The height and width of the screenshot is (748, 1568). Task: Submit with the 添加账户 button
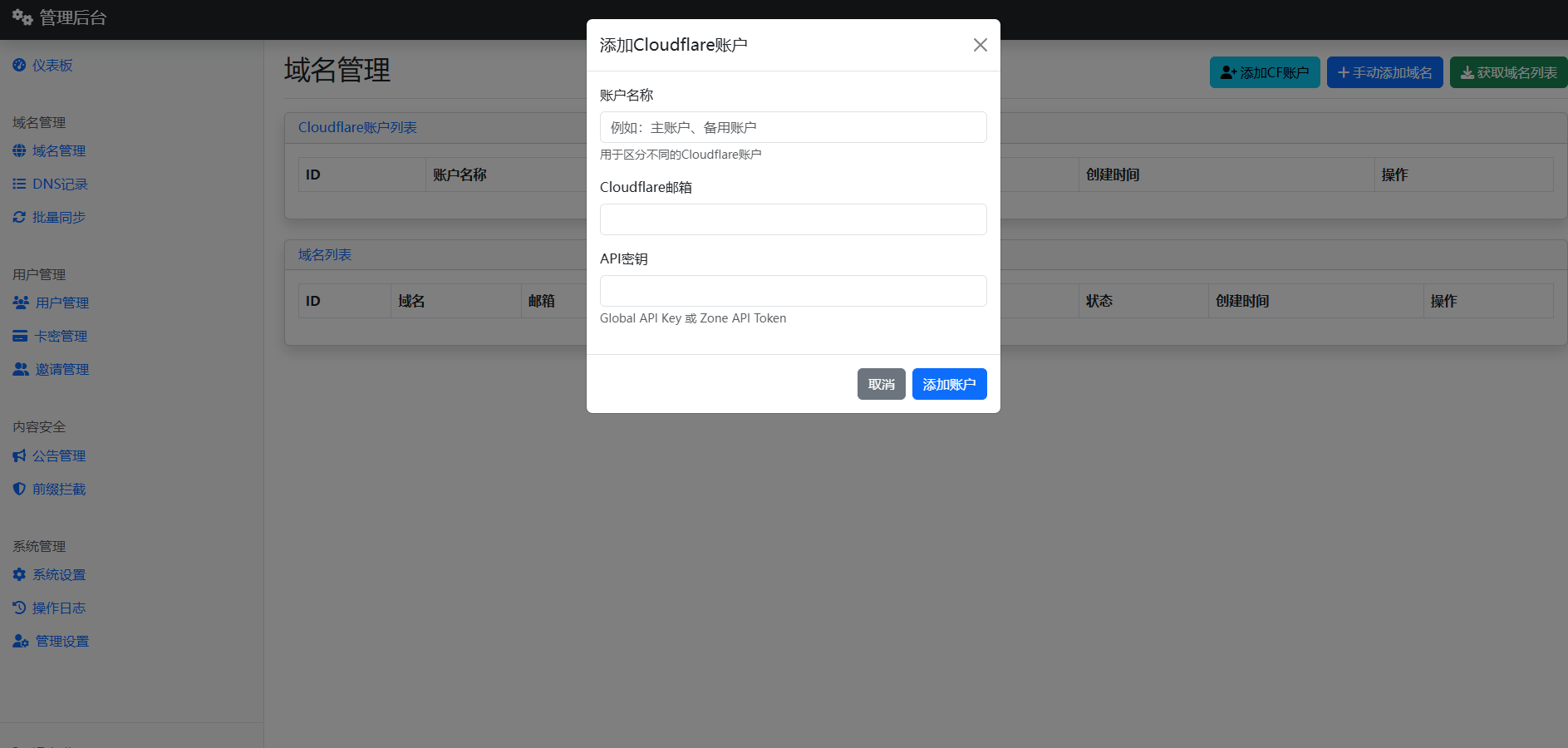click(x=950, y=384)
